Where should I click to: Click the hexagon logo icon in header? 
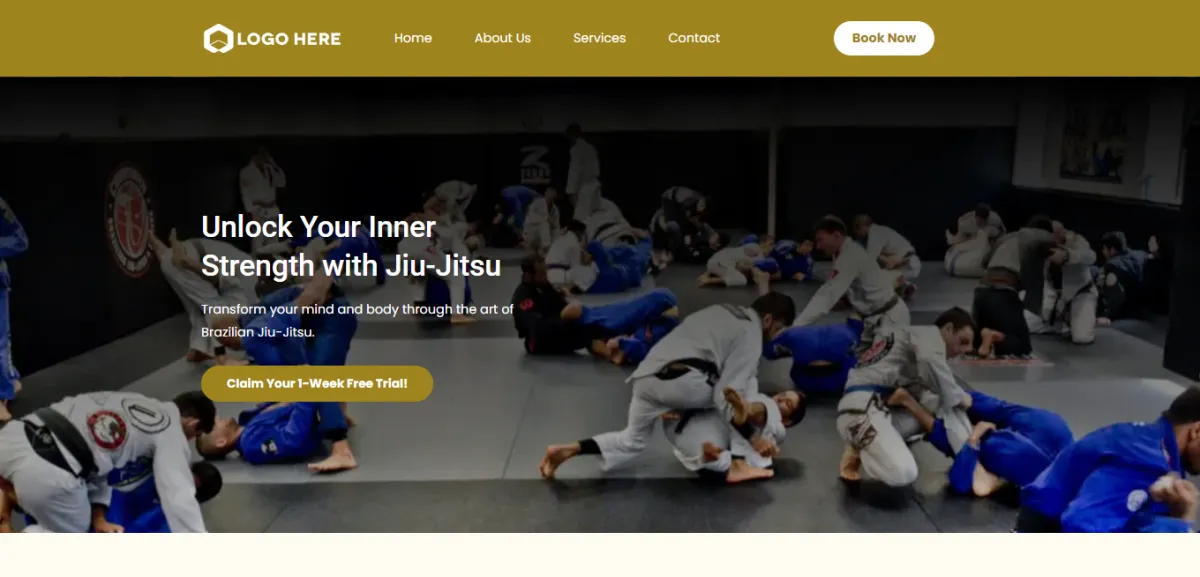[218, 39]
